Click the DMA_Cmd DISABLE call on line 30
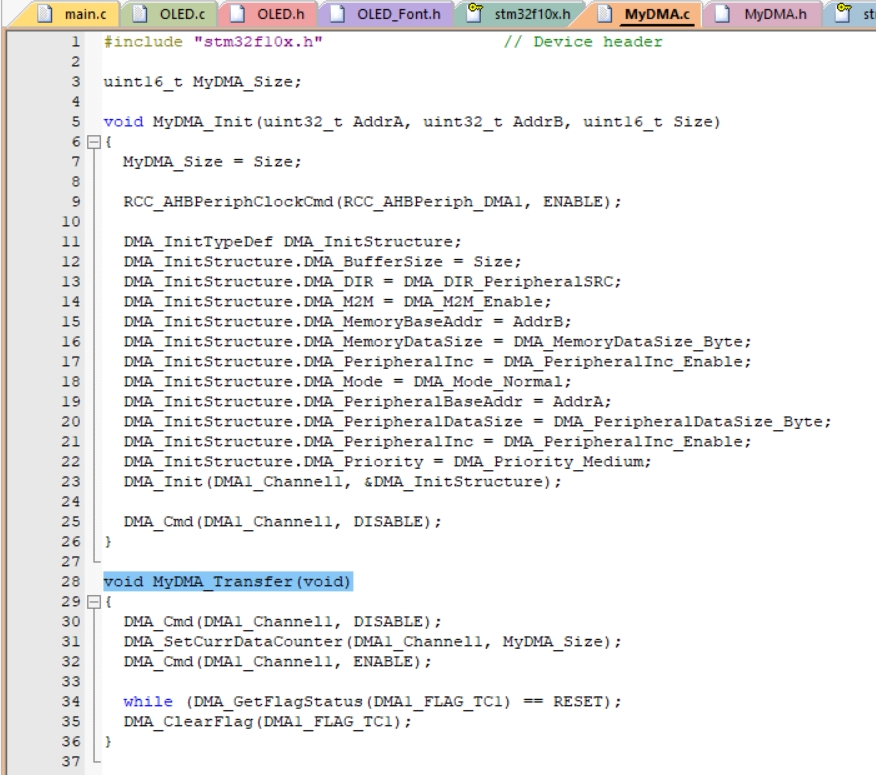Viewport: 876px width, 775px height. (282, 622)
